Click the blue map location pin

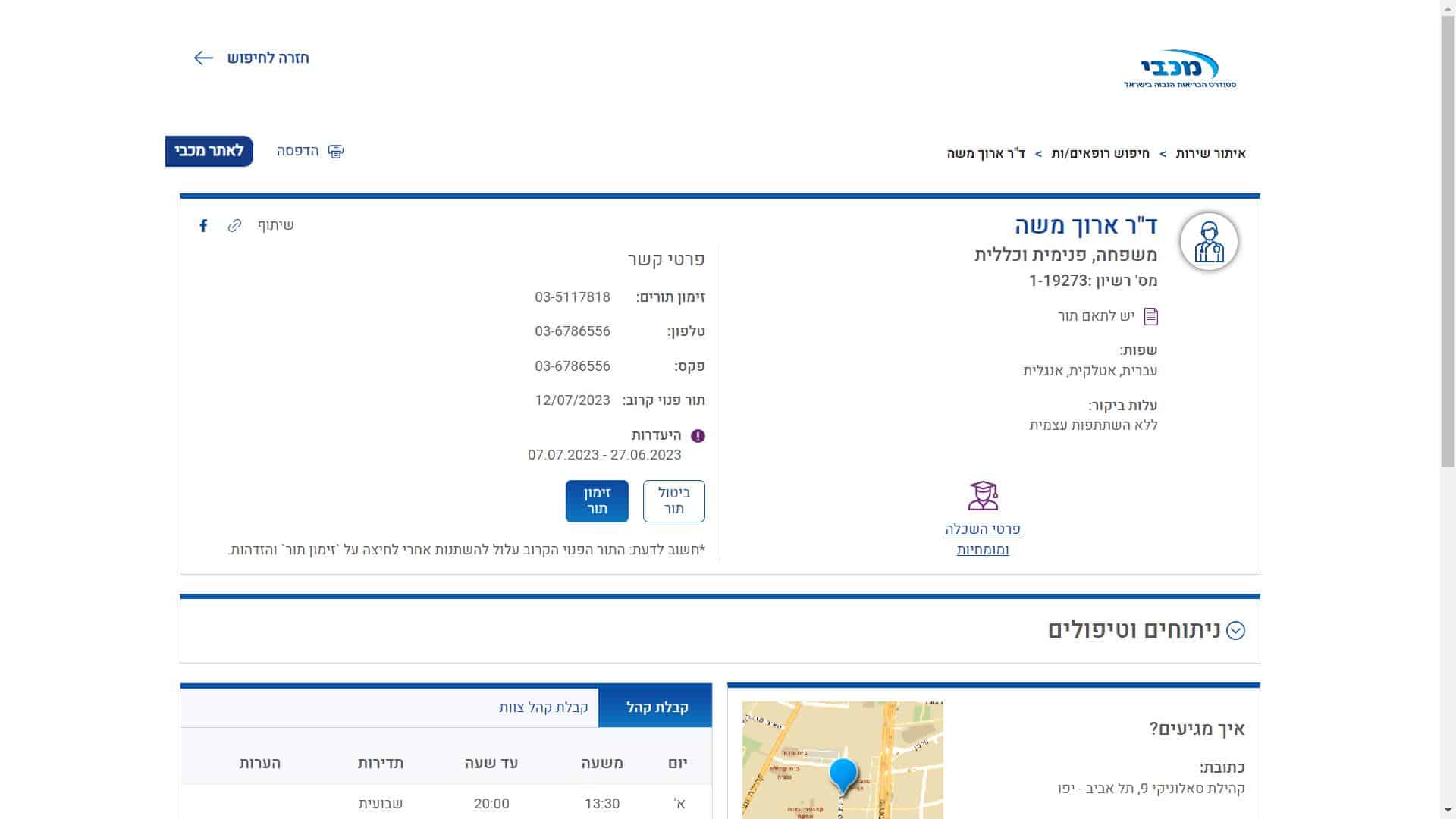[x=843, y=773]
